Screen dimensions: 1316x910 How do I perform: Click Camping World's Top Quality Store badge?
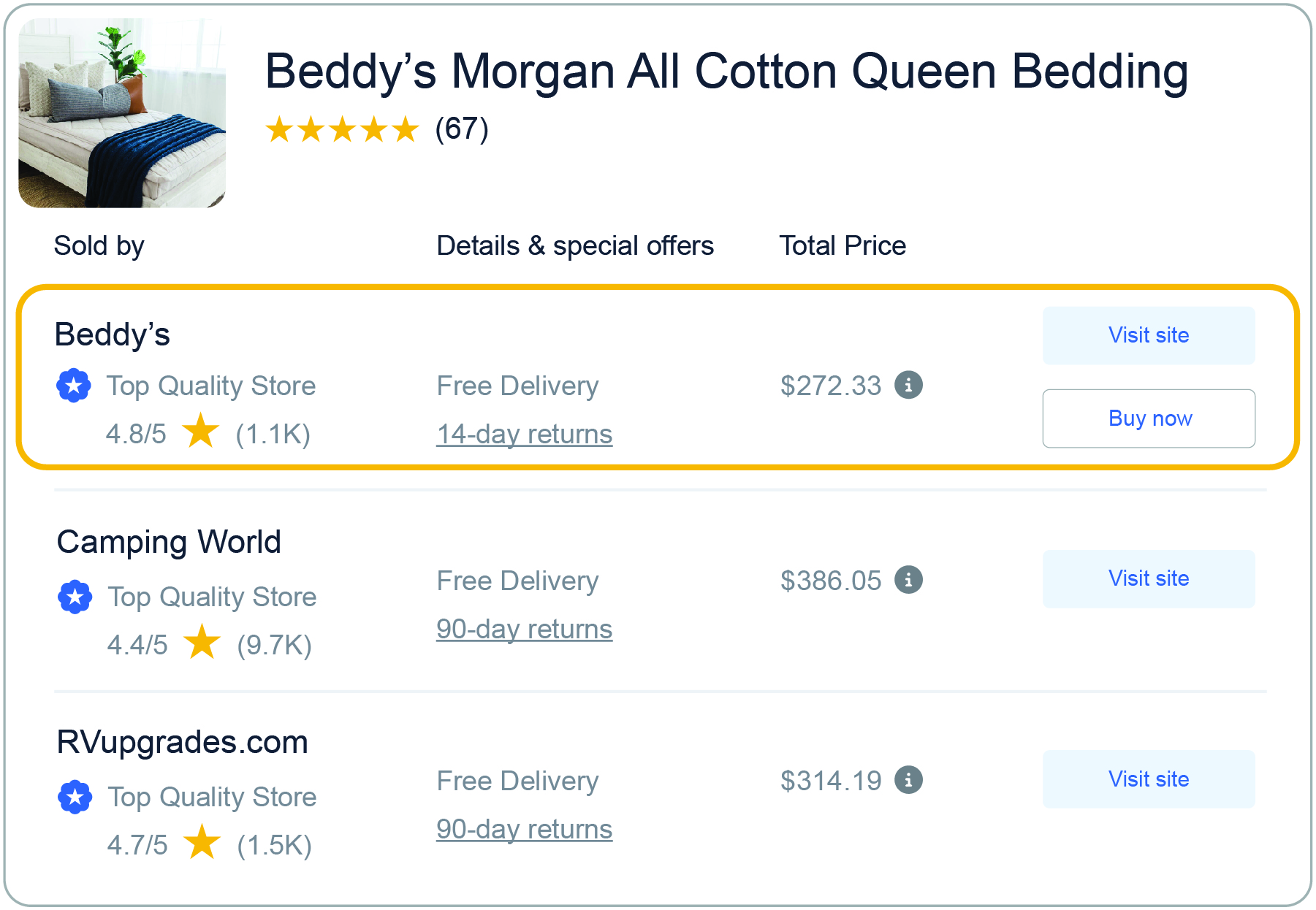point(74,595)
